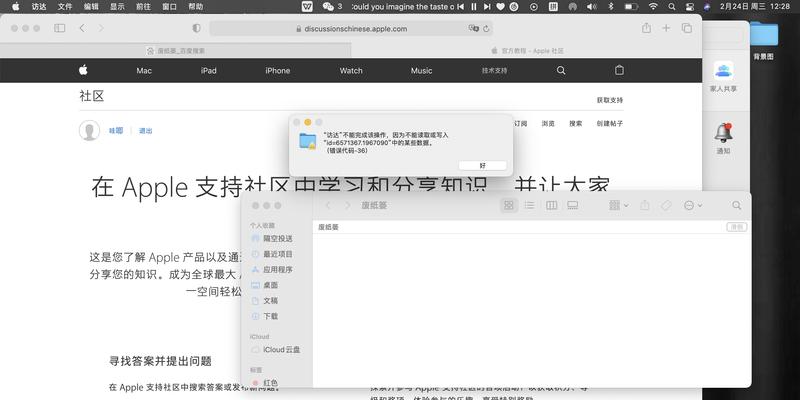Click the shopping bag icon

619,70
